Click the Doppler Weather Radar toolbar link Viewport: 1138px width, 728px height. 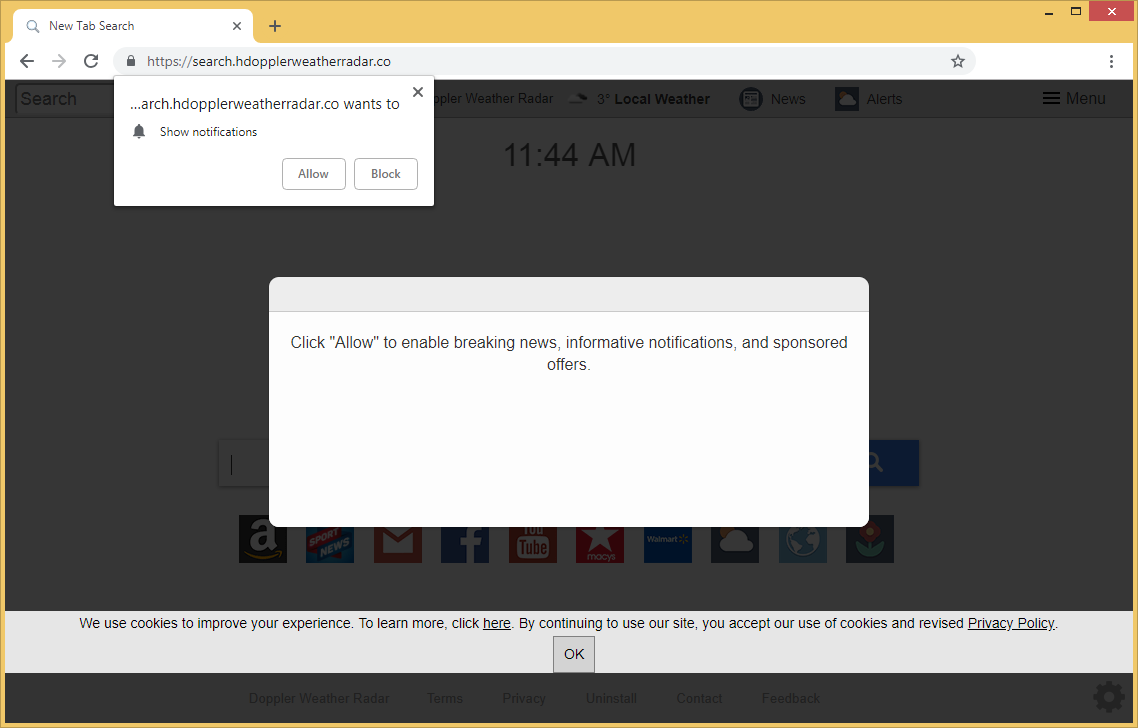tap(494, 98)
